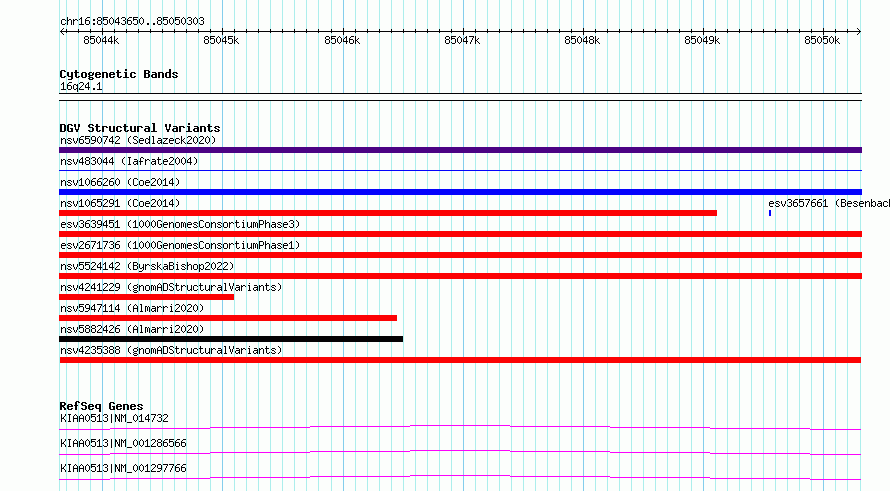Select the dark purple nsv6590742 variant bar
This screenshot has height=491, width=890.
pyautogui.click(x=460, y=150)
